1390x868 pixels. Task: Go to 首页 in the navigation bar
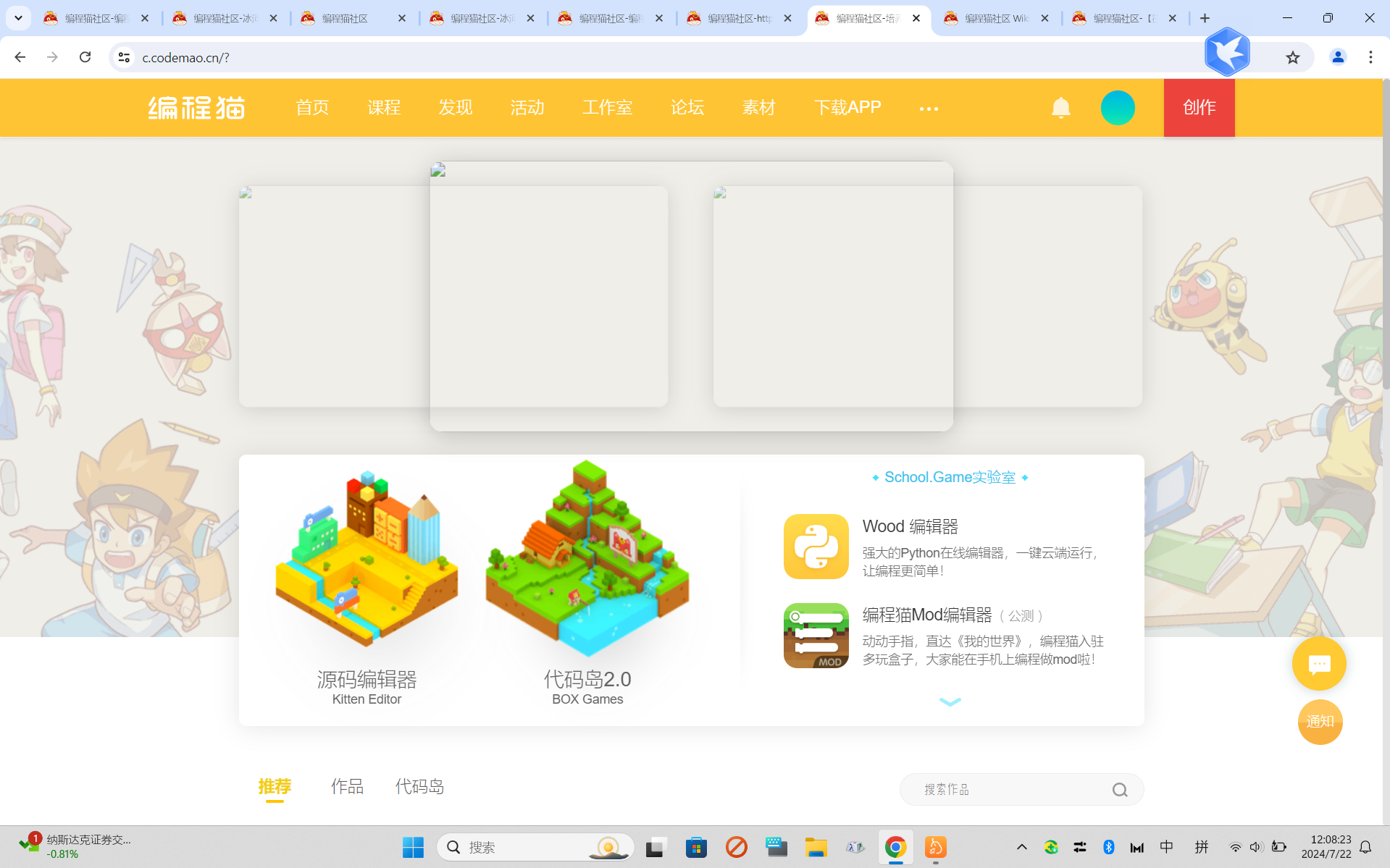coord(312,108)
